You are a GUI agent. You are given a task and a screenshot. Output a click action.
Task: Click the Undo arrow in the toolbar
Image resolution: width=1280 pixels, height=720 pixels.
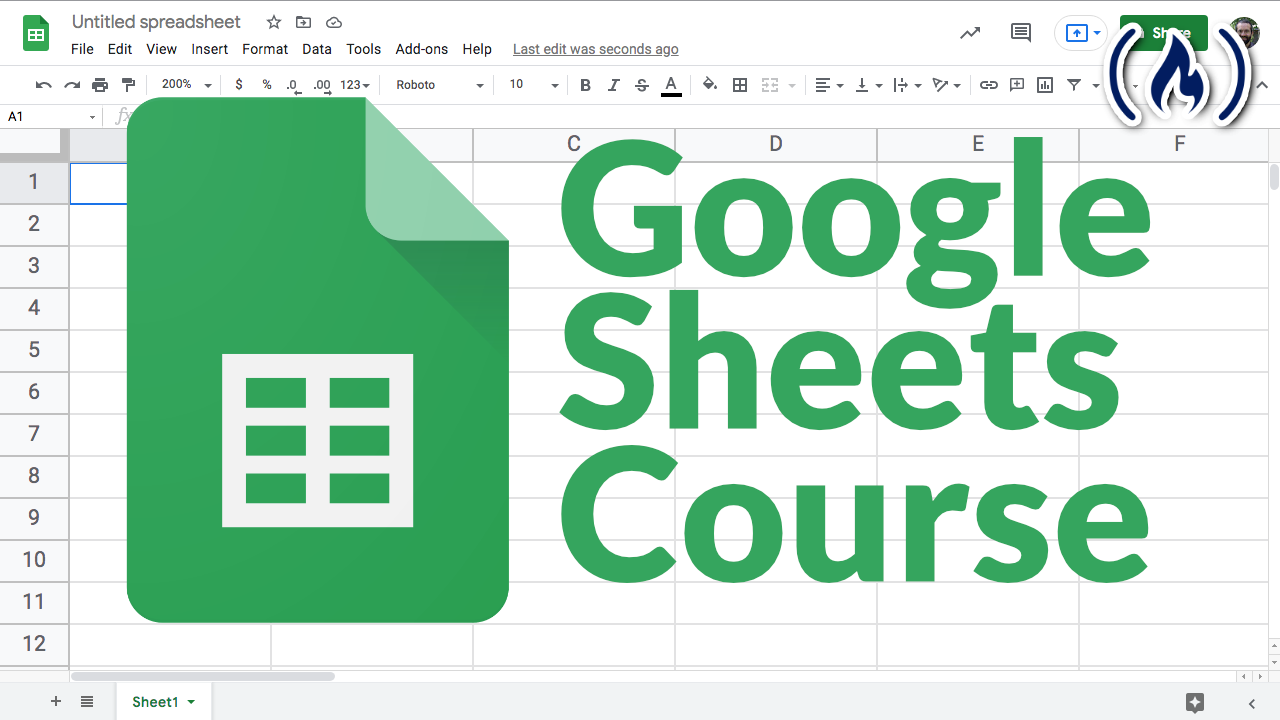coord(43,85)
